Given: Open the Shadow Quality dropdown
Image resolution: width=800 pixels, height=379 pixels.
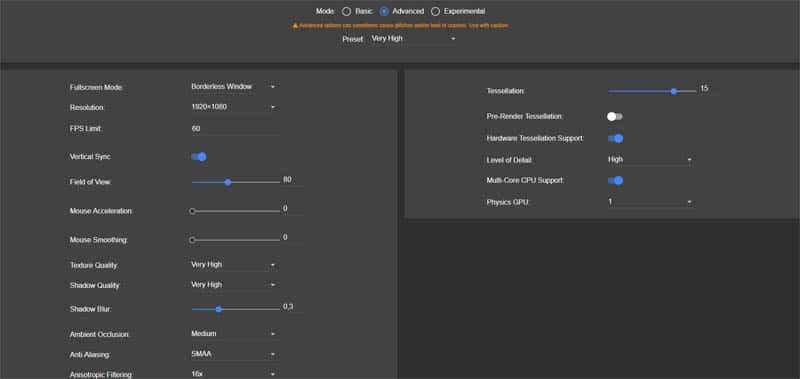Looking at the screenshot, I should click(234, 285).
